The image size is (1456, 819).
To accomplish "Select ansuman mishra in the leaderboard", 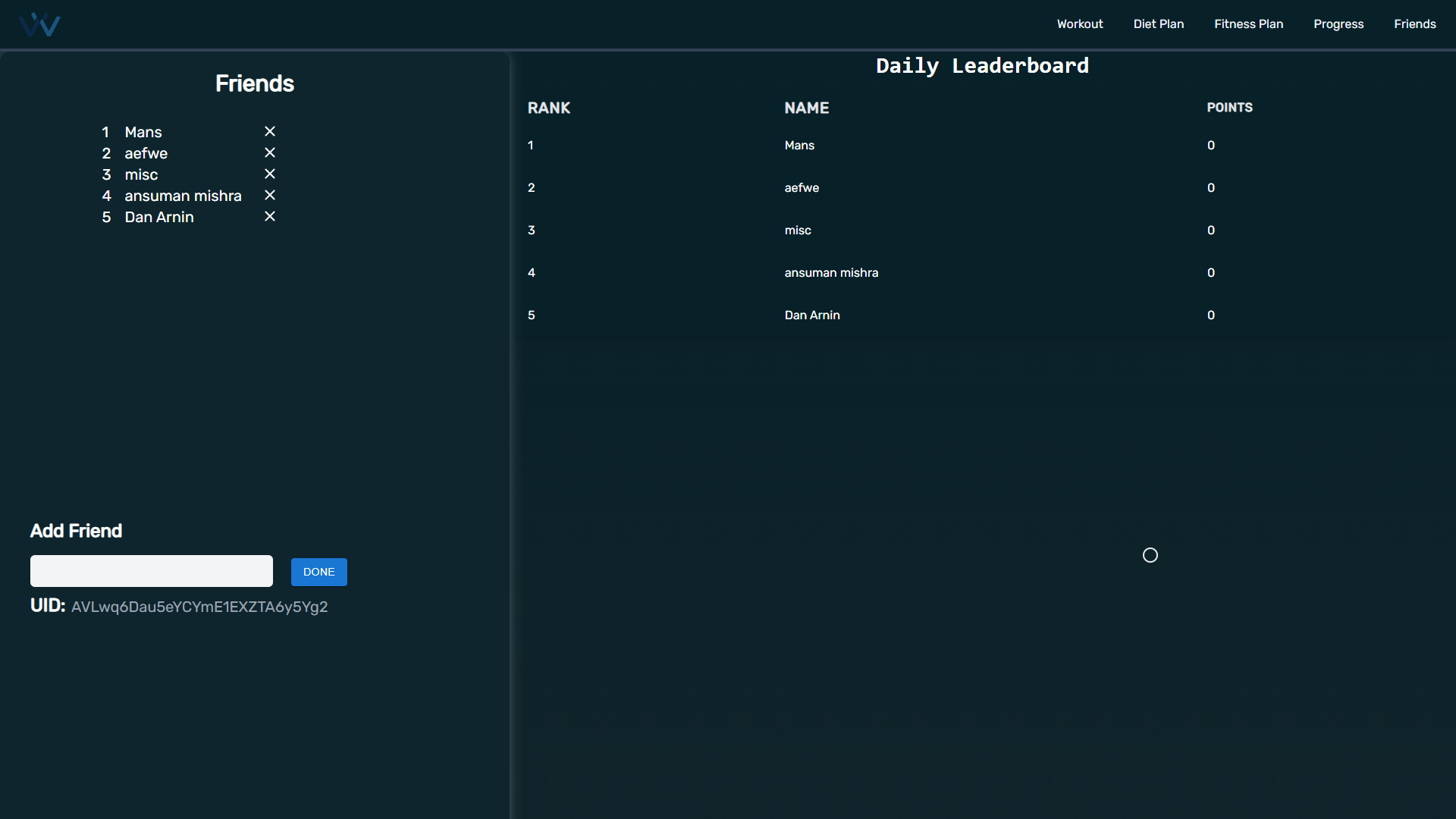I will [x=831, y=273].
